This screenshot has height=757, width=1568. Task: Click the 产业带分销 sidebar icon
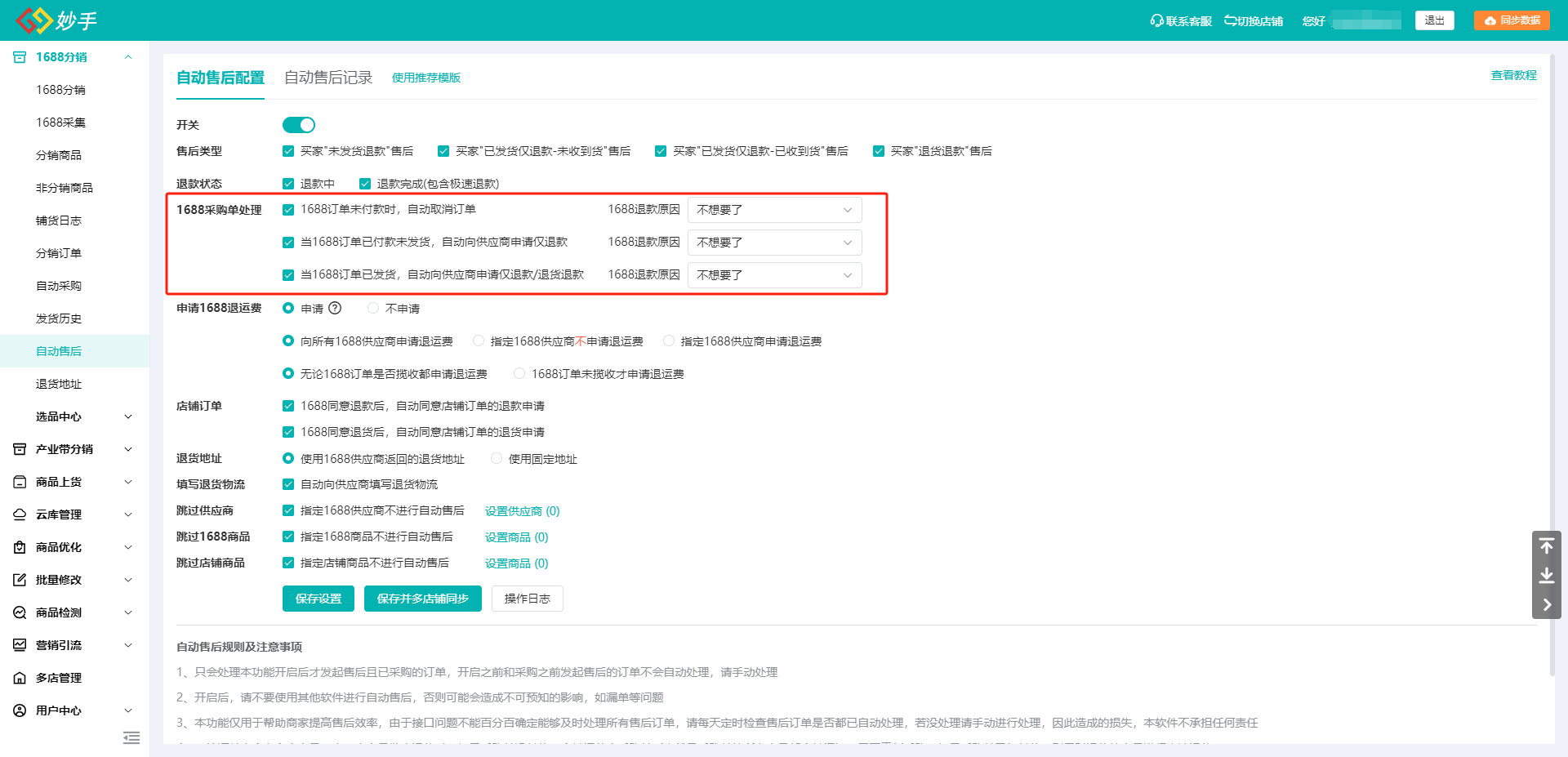[20, 449]
